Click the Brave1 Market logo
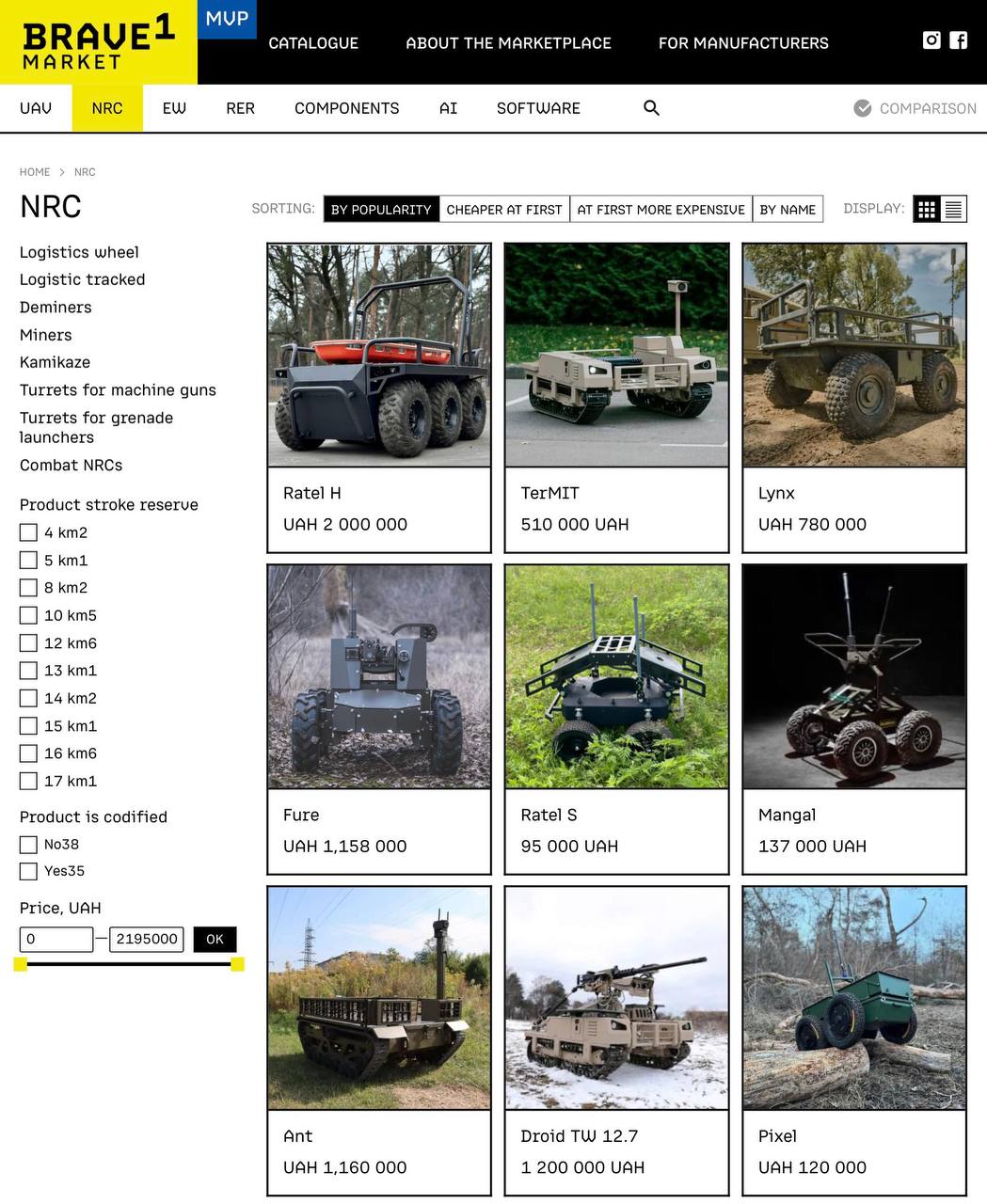 click(99, 44)
